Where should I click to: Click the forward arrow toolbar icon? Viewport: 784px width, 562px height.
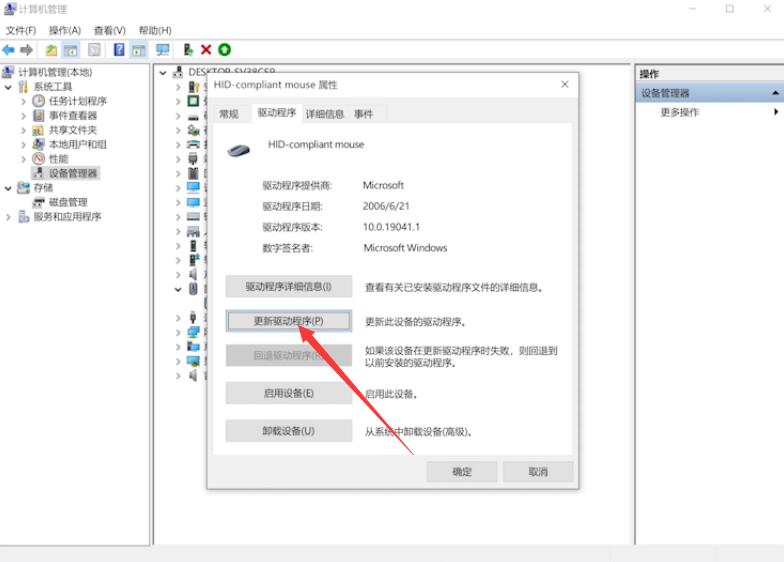27,49
